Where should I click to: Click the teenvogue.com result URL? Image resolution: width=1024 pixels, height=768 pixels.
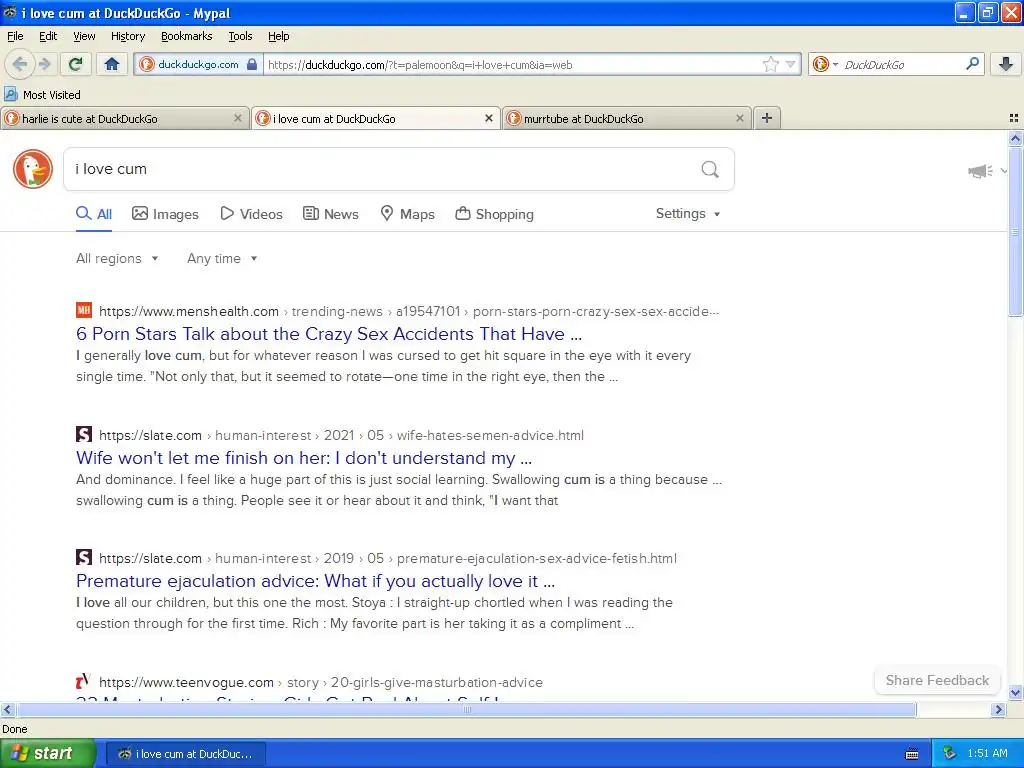pos(321,682)
